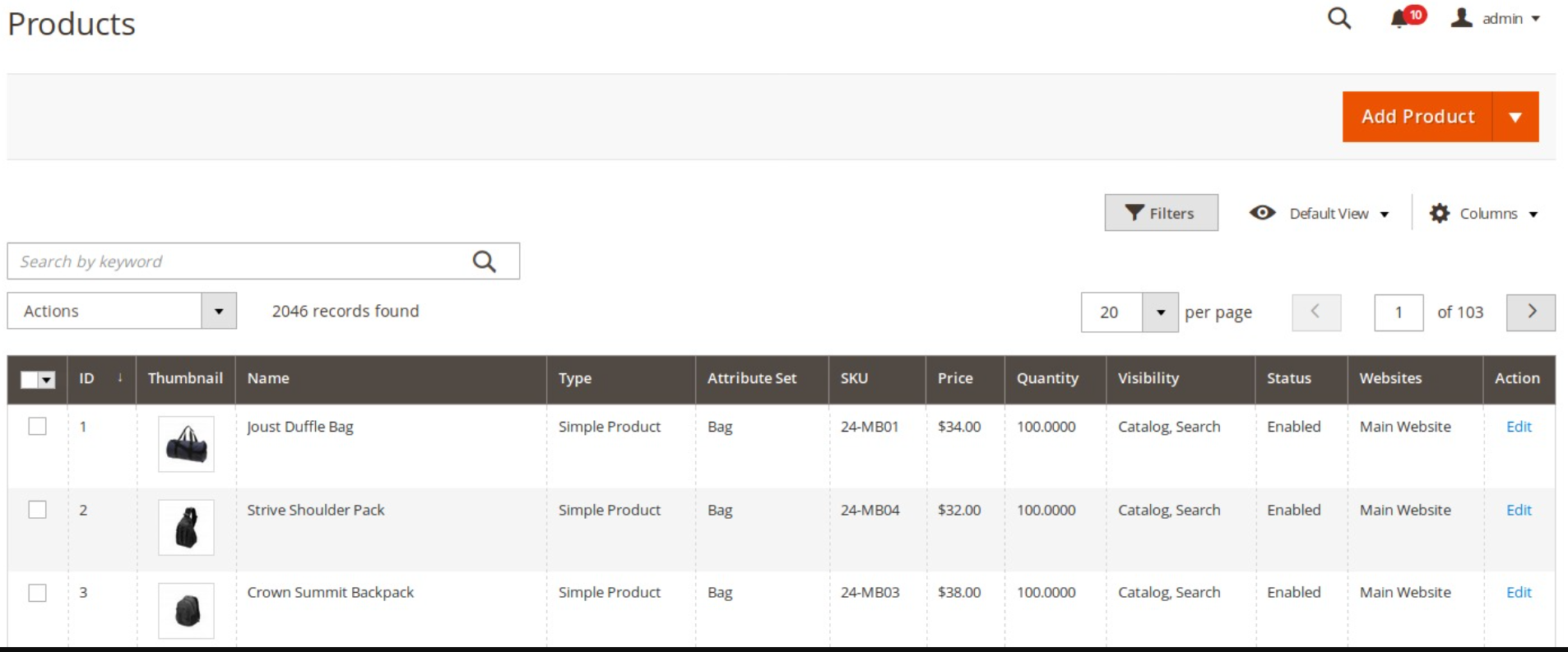Edit the Strive Shoulder Pack product
Image resolution: width=1568 pixels, height=652 pixels.
coord(1518,510)
